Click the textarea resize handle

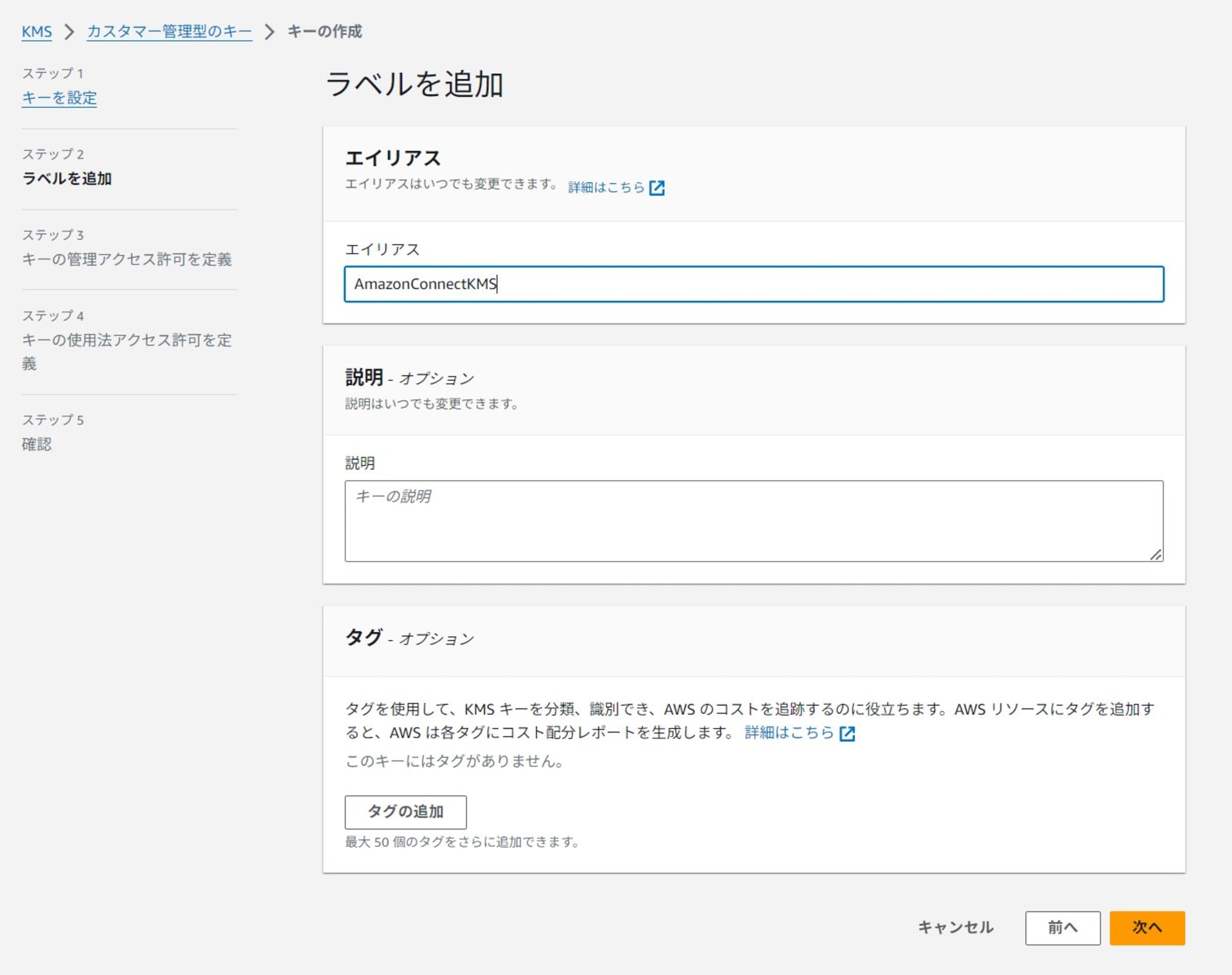(x=1156, y=554)
